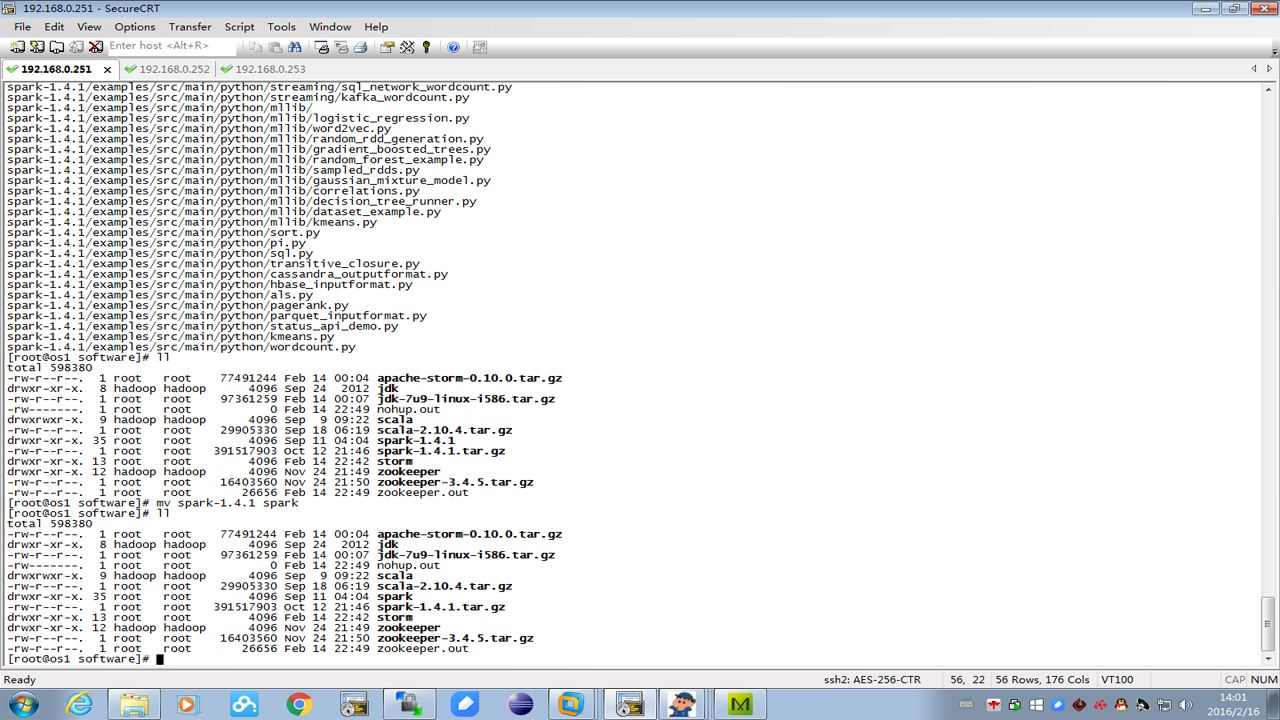Viewport: 1280px width, 720px height.
Task: Click 'apache-storm-0.10.0.tar.gz' in the first listing
Action: 469,378
